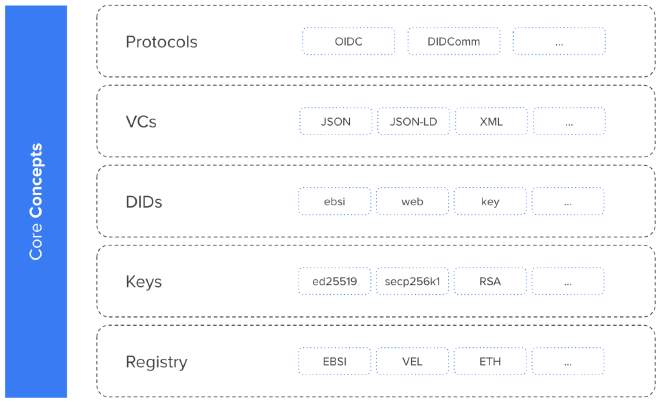The height and width of the screenshot is (402, 660).
Task: Select the Keys row label
Action: click(x=144, y=282)
